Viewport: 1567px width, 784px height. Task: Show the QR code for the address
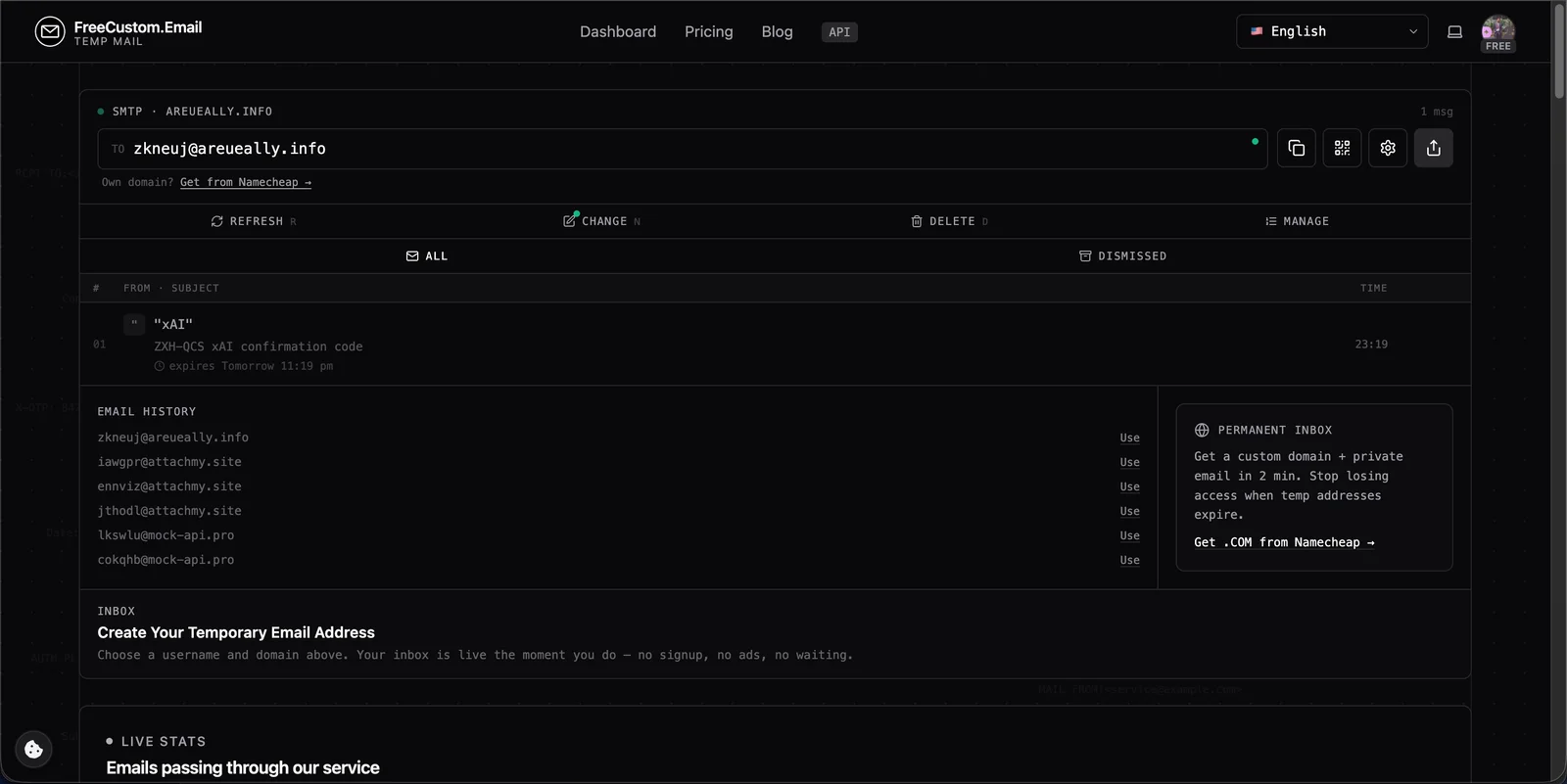pyautogui.click(x=1342, y=148)
